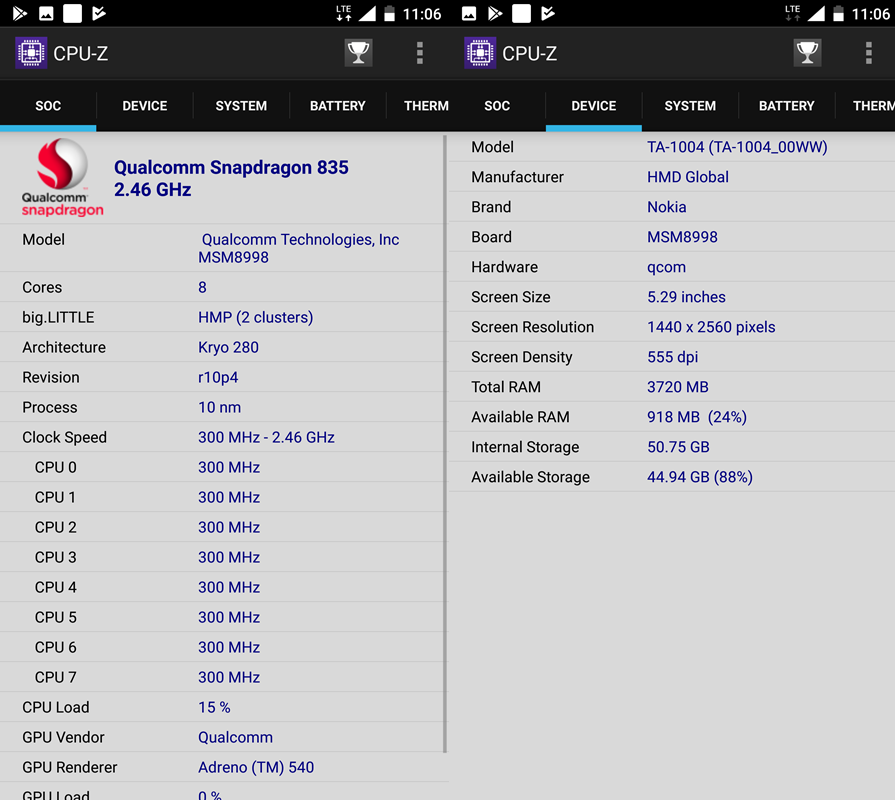Tap the white square notification icon in left status bar
The height and width of the screenshot is (800, 895).
(x=72, y=13)
